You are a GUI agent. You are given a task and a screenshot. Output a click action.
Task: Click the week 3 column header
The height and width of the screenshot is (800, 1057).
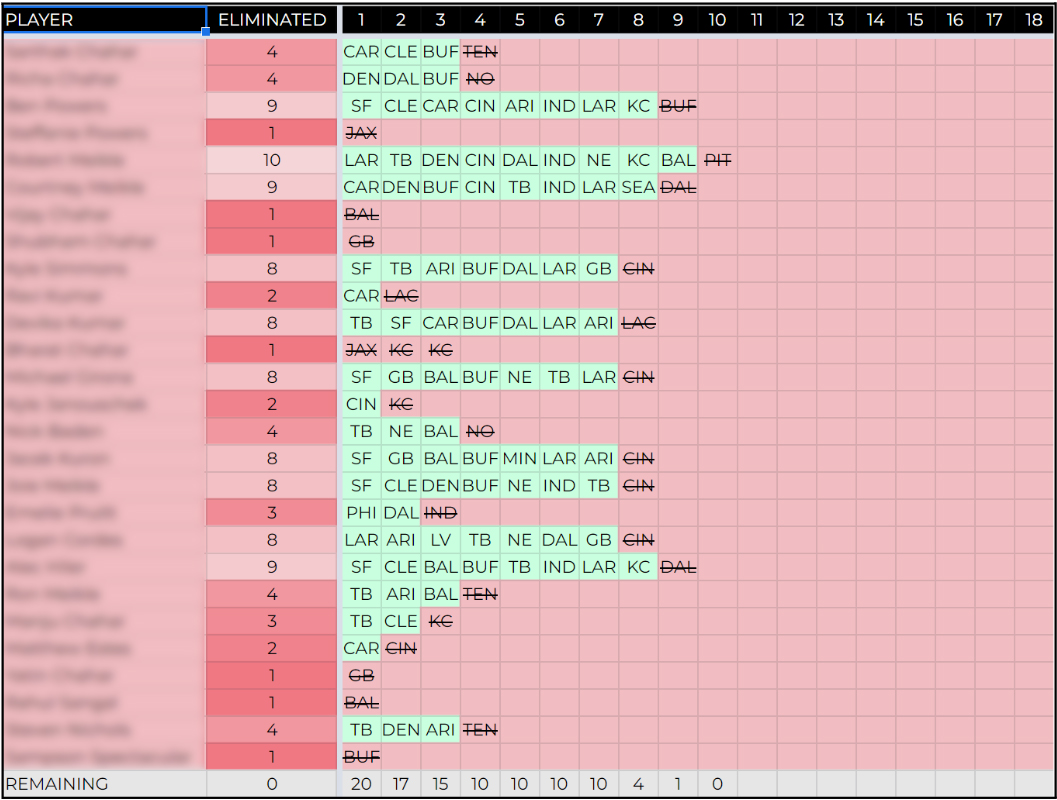pyautogui.click(x=440, y=20)
